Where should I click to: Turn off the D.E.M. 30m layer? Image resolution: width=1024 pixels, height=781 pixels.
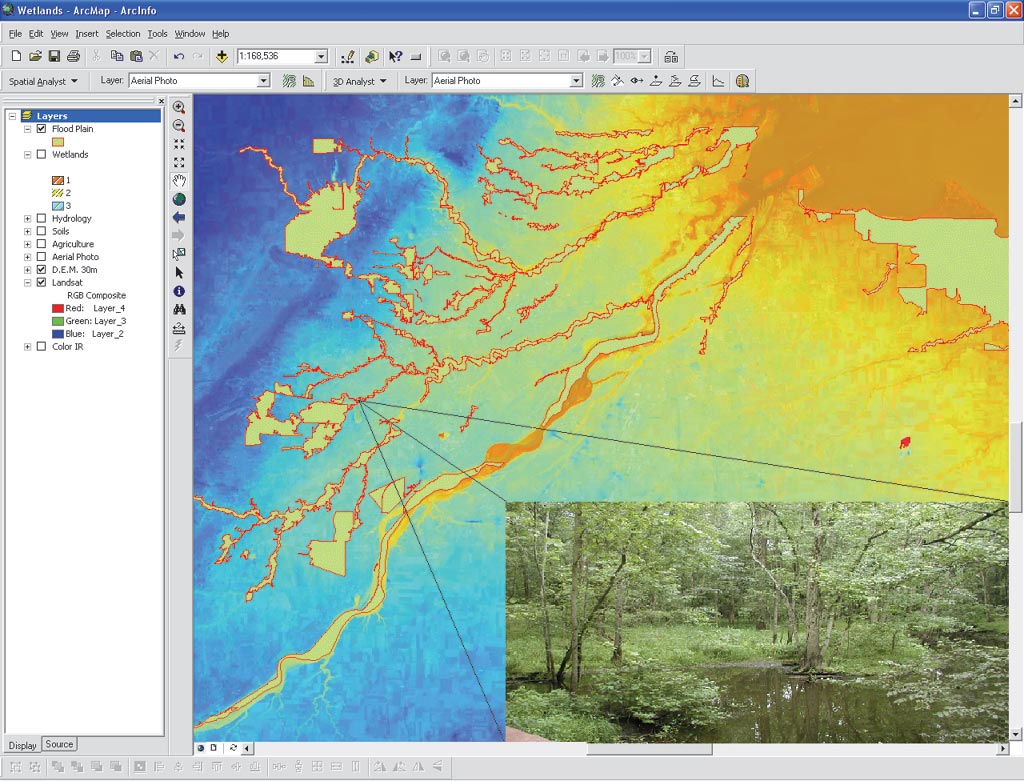pyautogui.click(x=41, y=270)
